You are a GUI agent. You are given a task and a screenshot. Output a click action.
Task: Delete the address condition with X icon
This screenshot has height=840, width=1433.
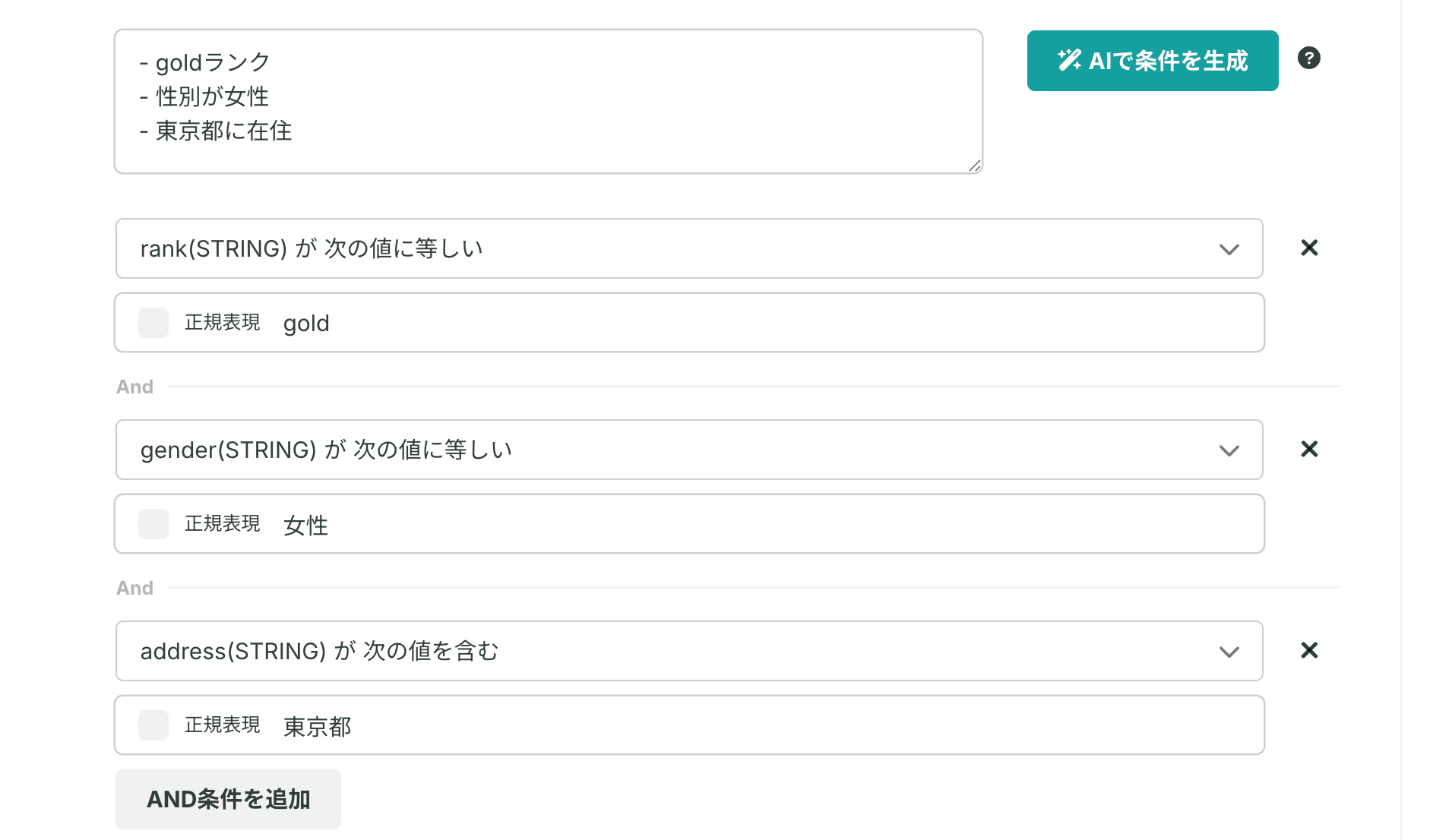(x=1308, y=650)
